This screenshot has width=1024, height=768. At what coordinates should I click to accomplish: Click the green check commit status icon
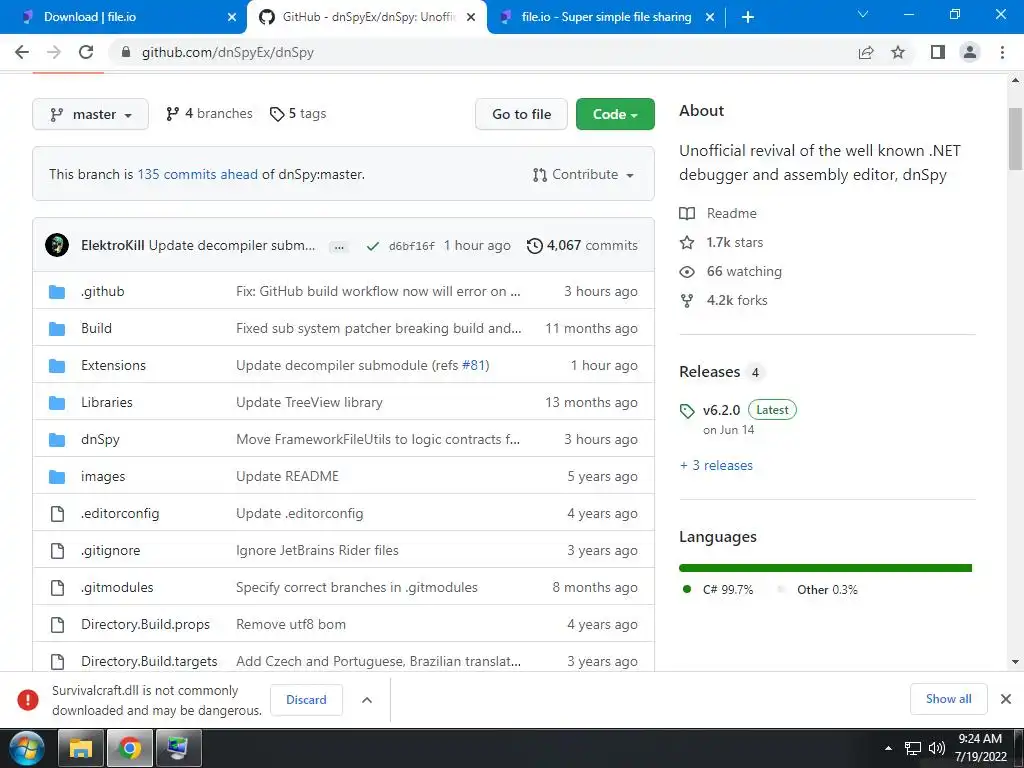pos(373,246)
